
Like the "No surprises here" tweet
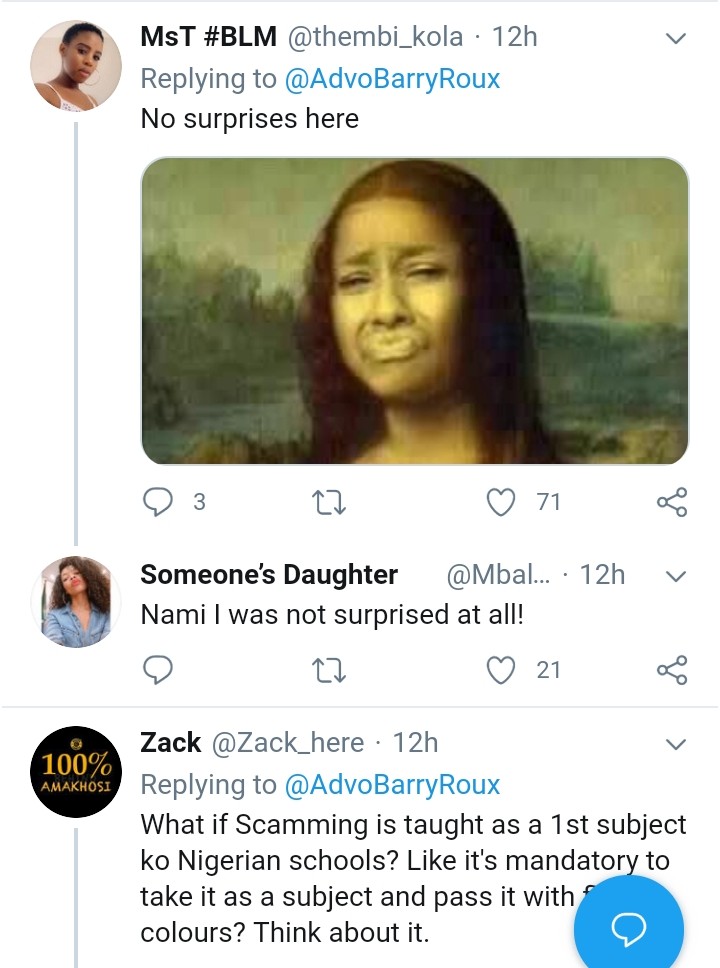tap(500, 501)
